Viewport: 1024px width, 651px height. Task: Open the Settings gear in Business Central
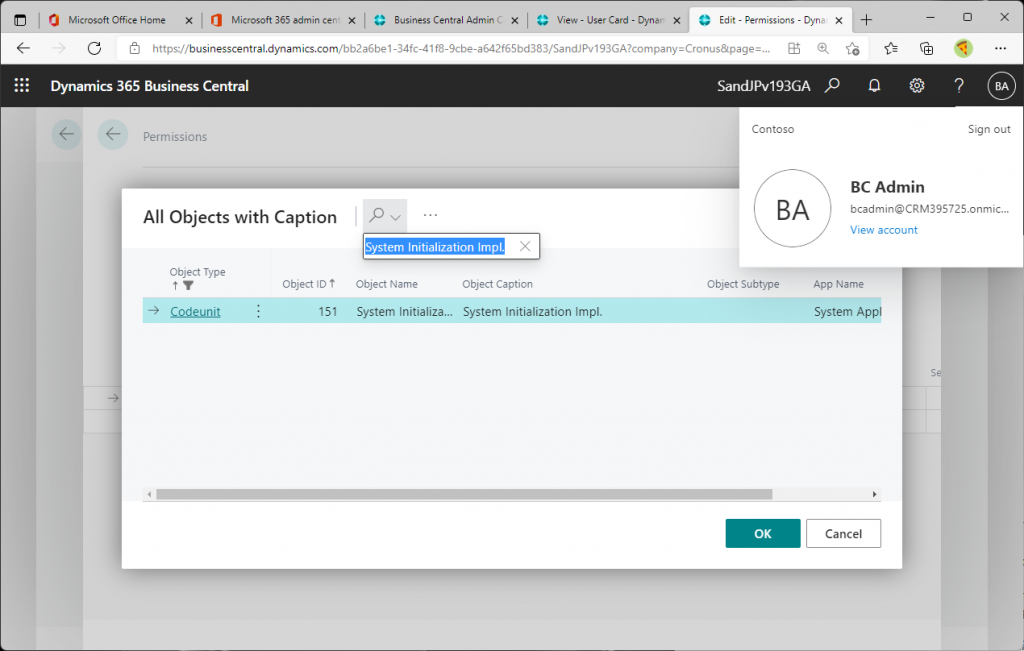point(917,86)
